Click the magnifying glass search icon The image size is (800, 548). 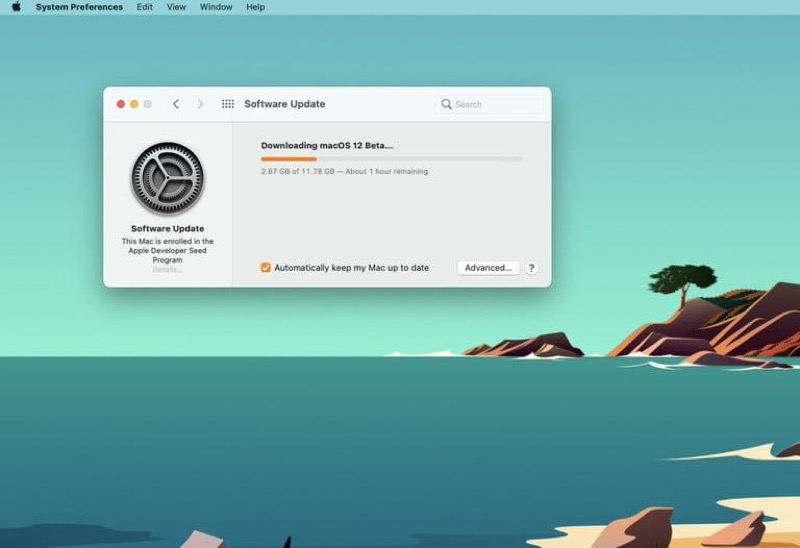[447, 104]
